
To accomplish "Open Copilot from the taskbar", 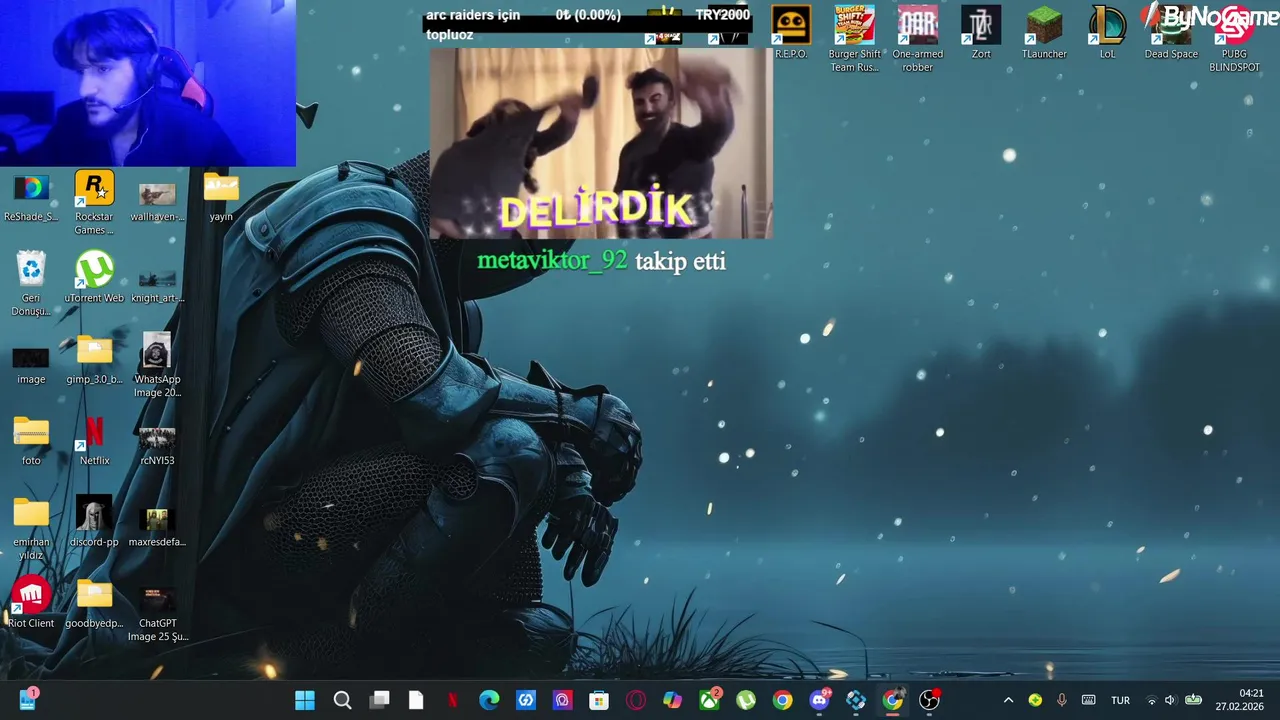I will tap(672, 700).
